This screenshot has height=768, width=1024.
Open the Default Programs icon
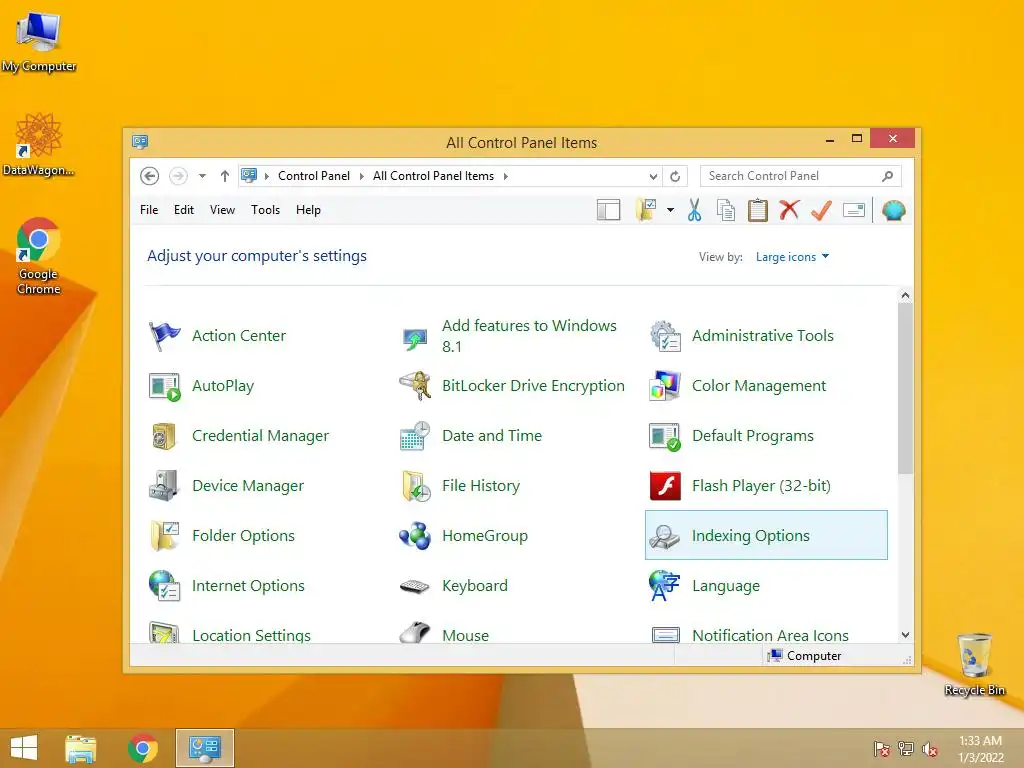665,436
